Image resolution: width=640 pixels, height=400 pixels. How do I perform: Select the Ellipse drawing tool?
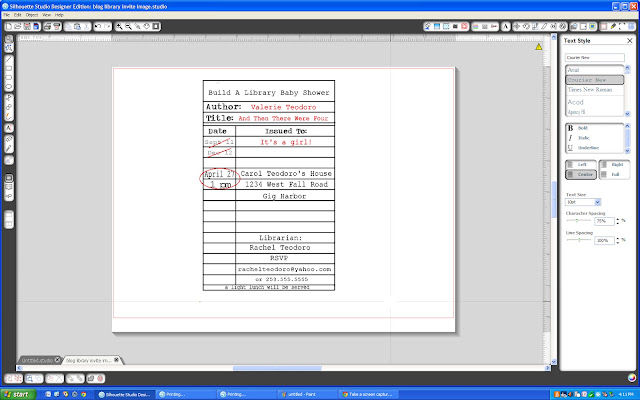coord(9,87)
